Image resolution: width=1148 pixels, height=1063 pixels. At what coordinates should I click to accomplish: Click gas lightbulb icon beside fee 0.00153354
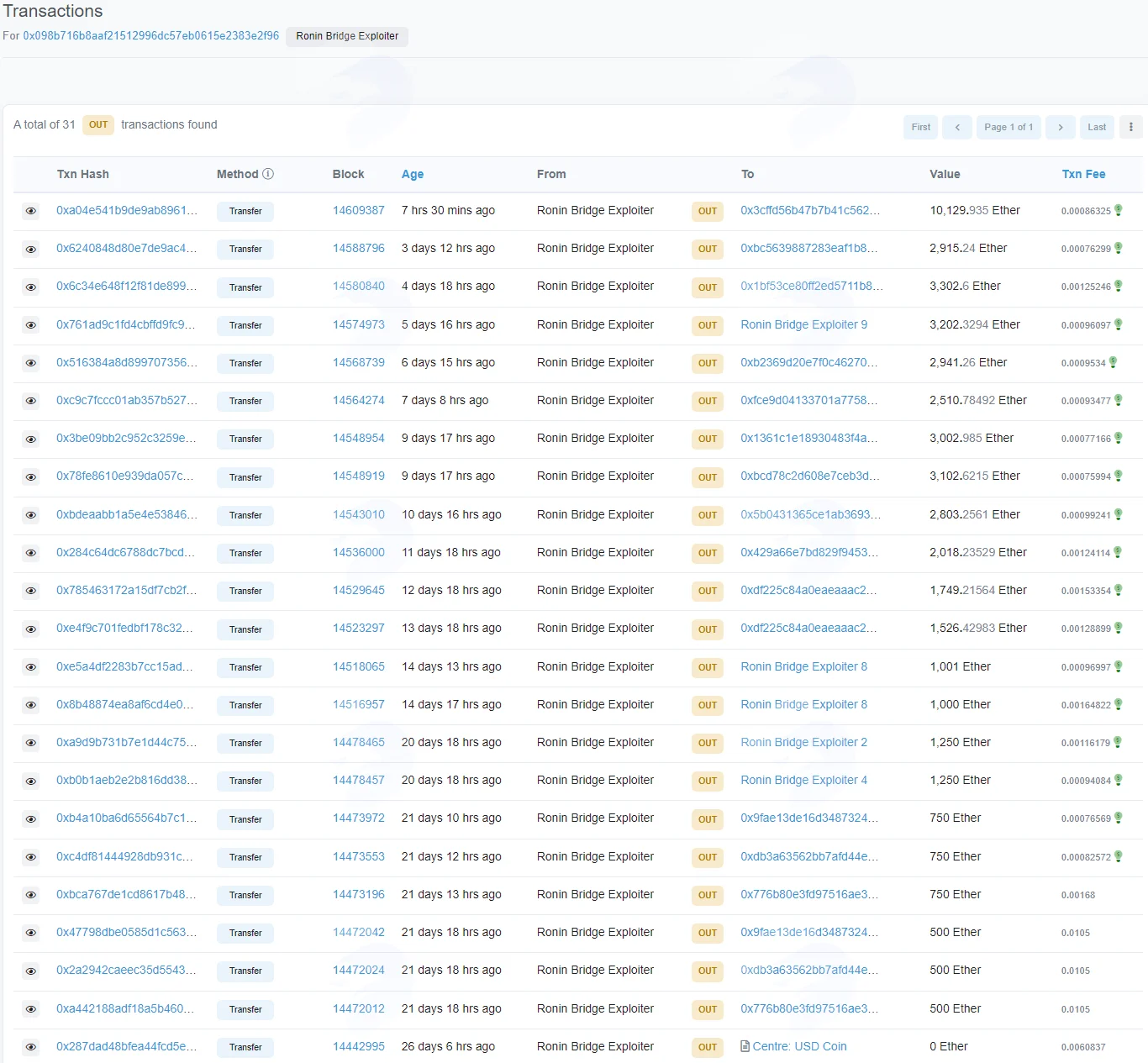coord(1119,591)
